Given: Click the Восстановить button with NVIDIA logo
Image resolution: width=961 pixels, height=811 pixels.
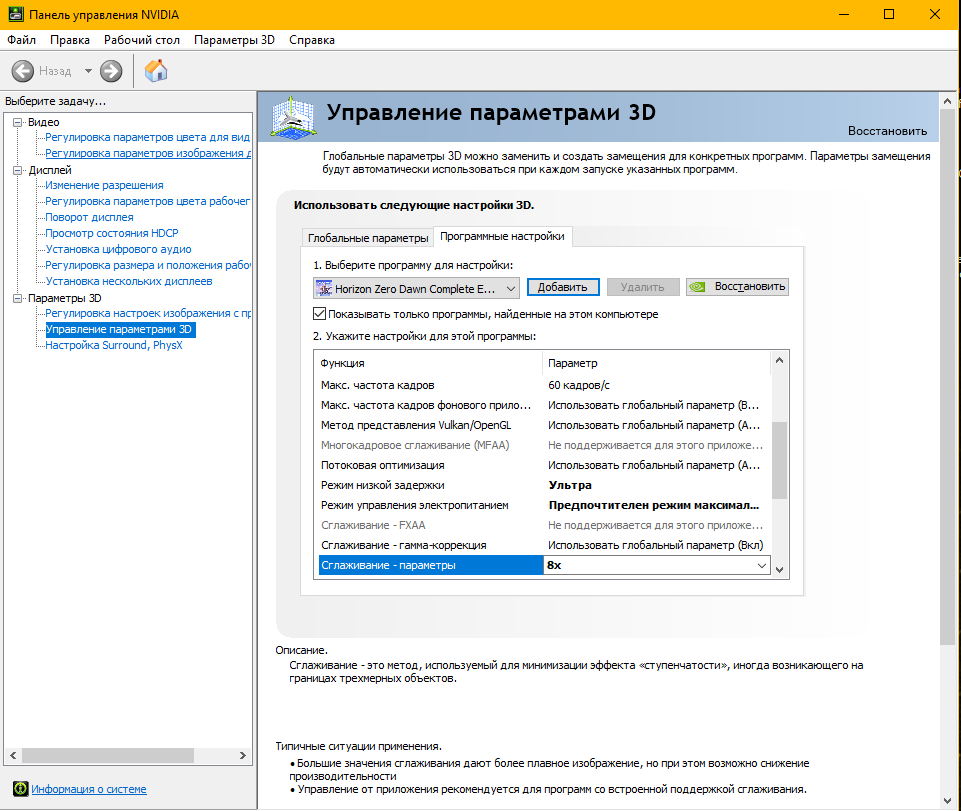Looking at the screenshot, I should [737, 287].
